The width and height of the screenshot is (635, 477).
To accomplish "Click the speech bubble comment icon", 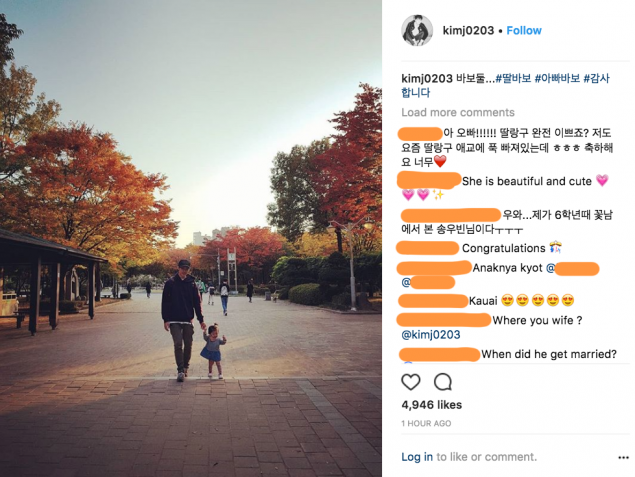I will click(x=443, y=382).
